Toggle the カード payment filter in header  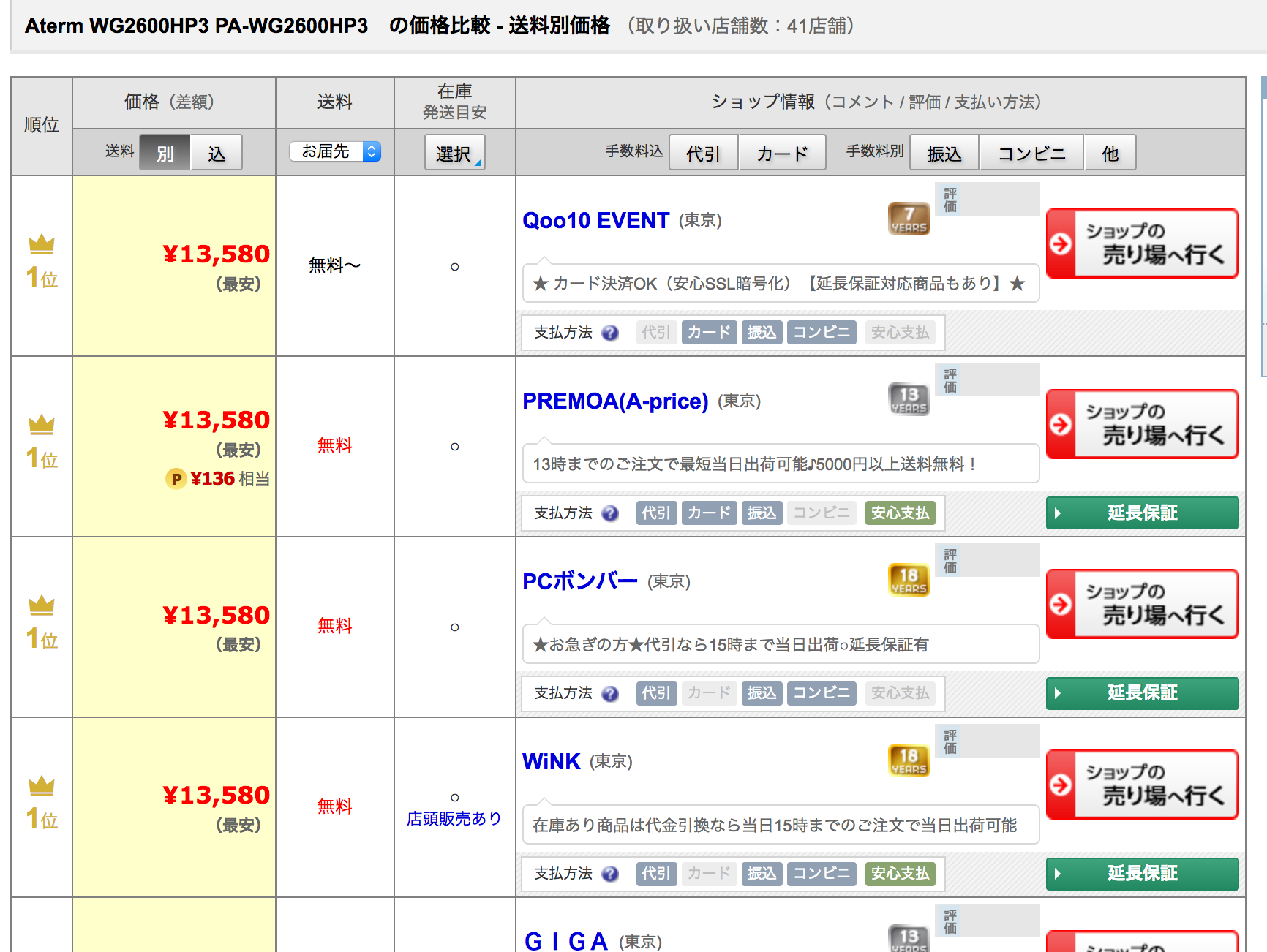point(782,153)
